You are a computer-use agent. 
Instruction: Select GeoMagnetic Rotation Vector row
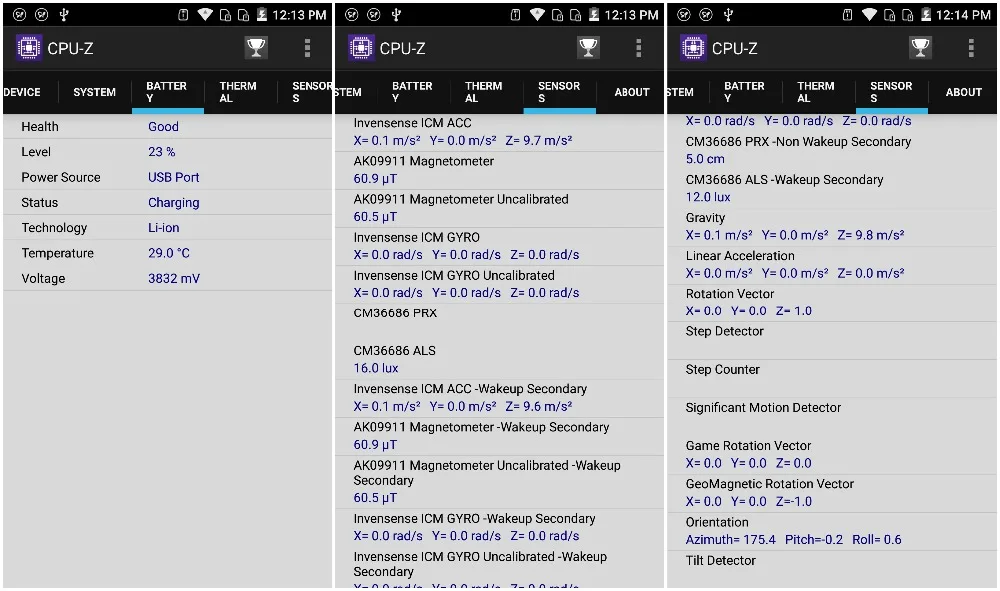[x=832, y=493]
